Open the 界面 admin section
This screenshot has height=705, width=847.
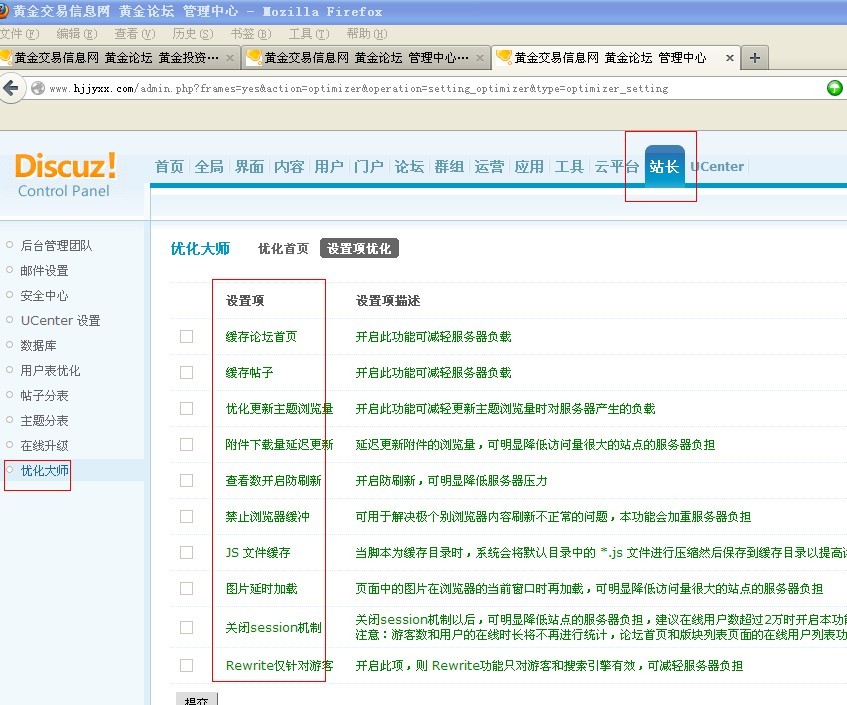250,166
